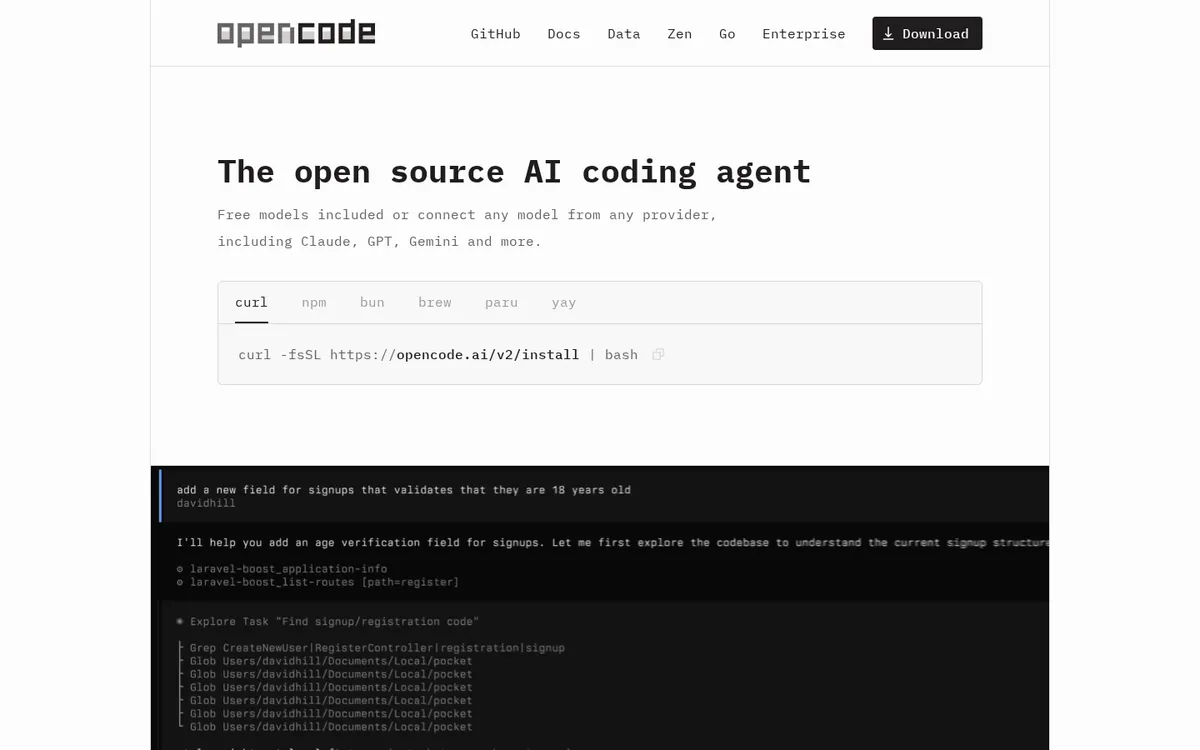This screenshot has width=1200, height=750.
Task: Click "I'll help you add an age verification" response
Action: click(x=613, y=542)
